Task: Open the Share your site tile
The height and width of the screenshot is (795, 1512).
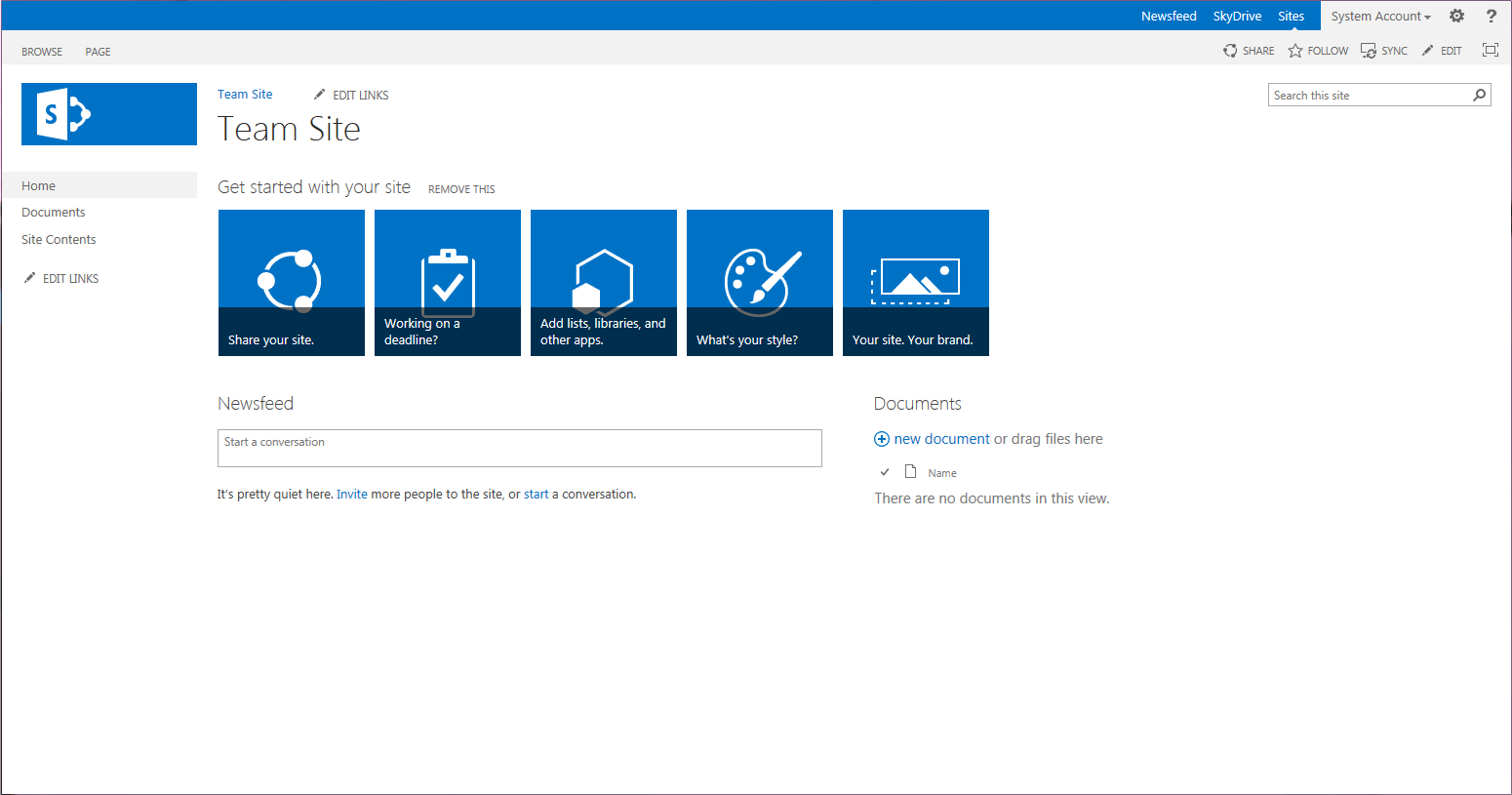Action: pos(292,283)
